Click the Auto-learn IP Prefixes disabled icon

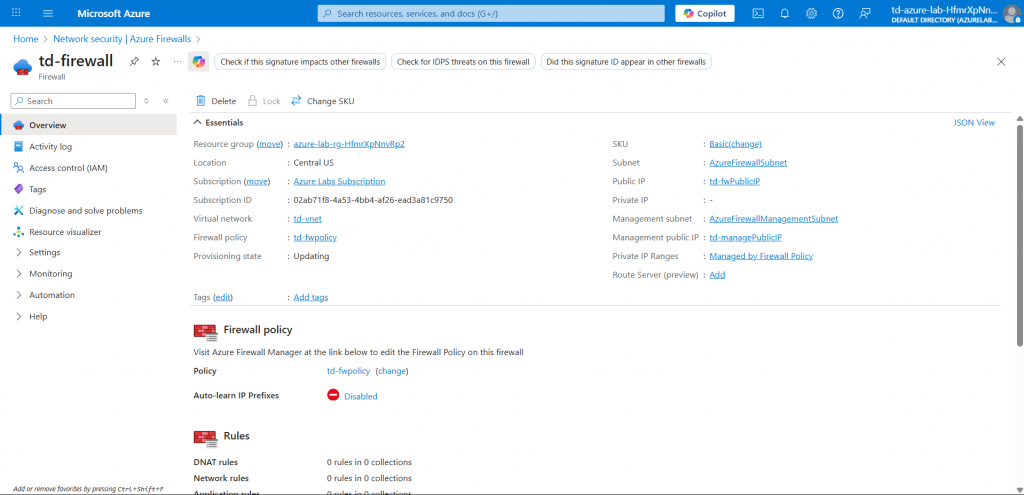(333, 394)
